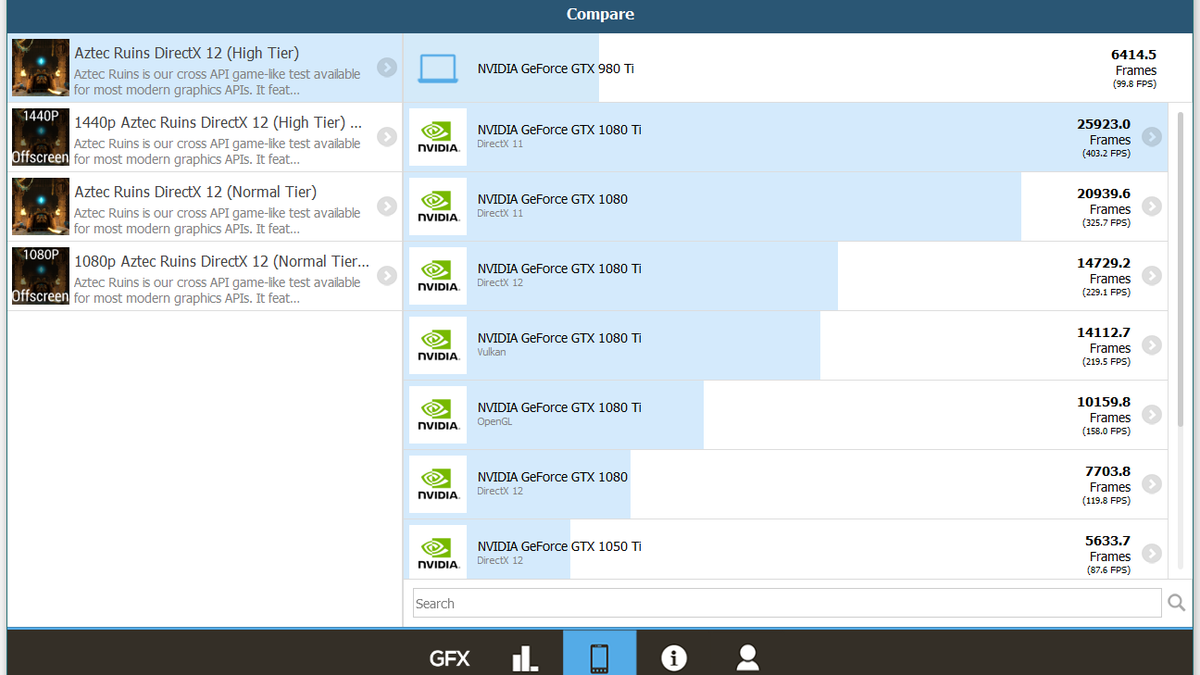Click the 10159.8 score value
Viewport: 1200px width, 675px height.
tap(1104, 402)
